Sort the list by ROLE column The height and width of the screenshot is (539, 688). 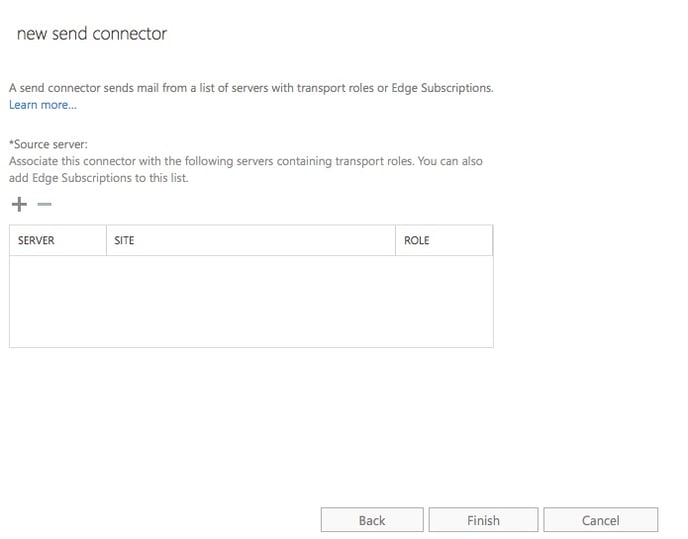pyautogui.click(x=444, y=241)
